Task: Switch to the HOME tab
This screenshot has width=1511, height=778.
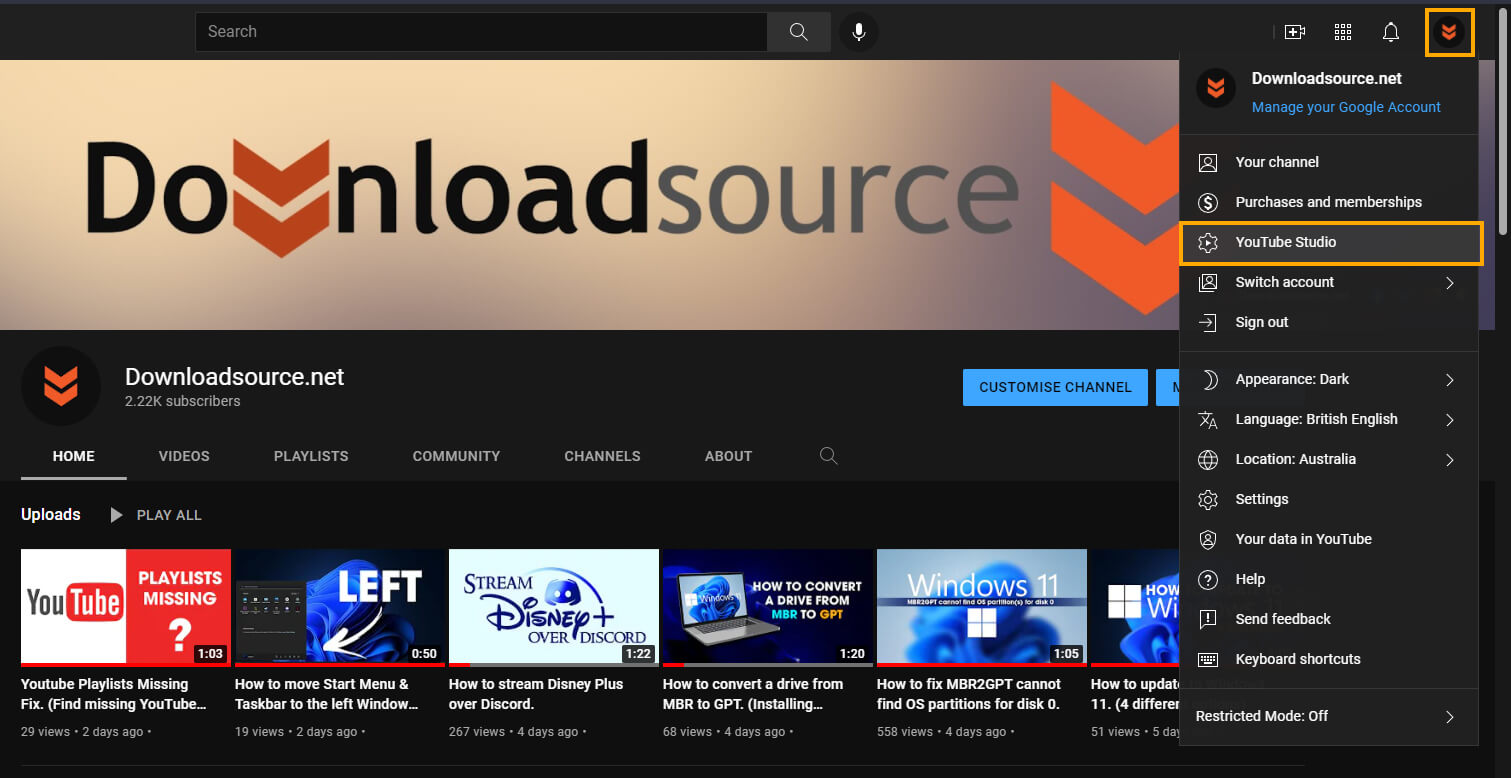Action: click(74, 456)
